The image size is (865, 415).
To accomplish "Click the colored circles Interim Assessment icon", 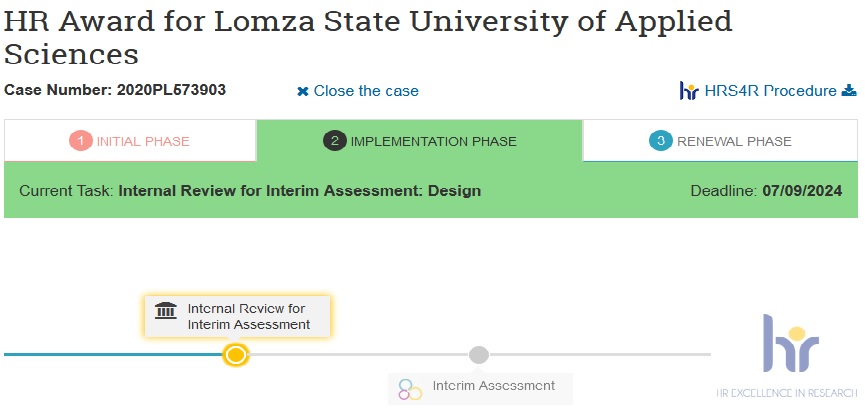I will (410, 390).
